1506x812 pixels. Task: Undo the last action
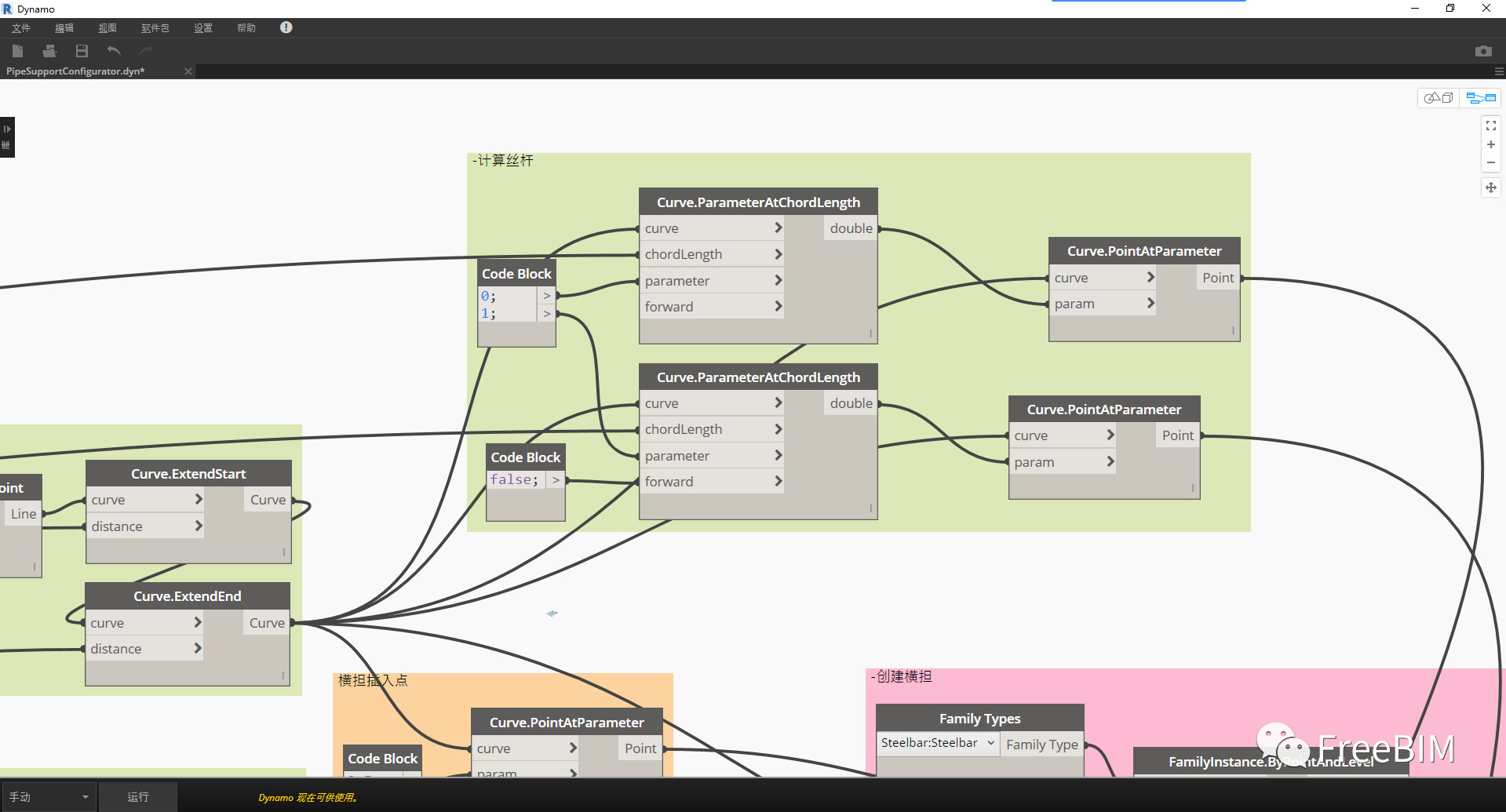click(x=114, y=51)
